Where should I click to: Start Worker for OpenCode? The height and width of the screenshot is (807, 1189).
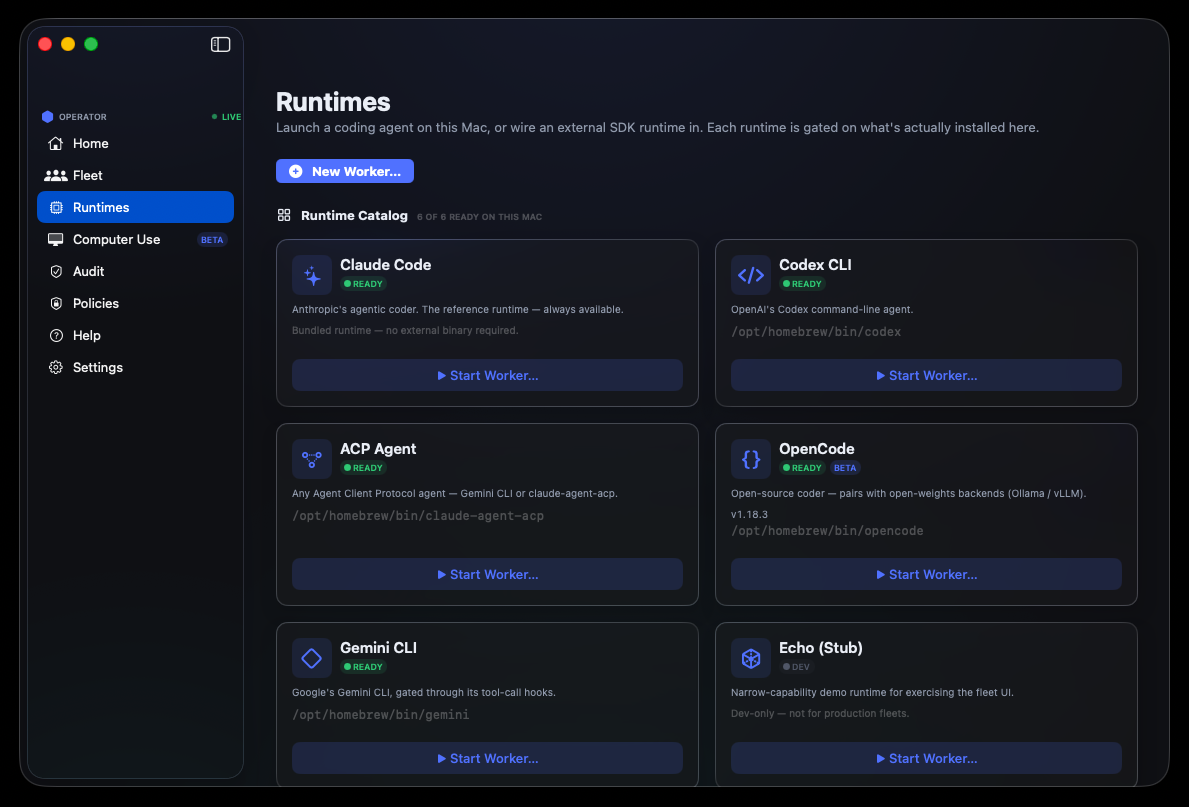926,574
